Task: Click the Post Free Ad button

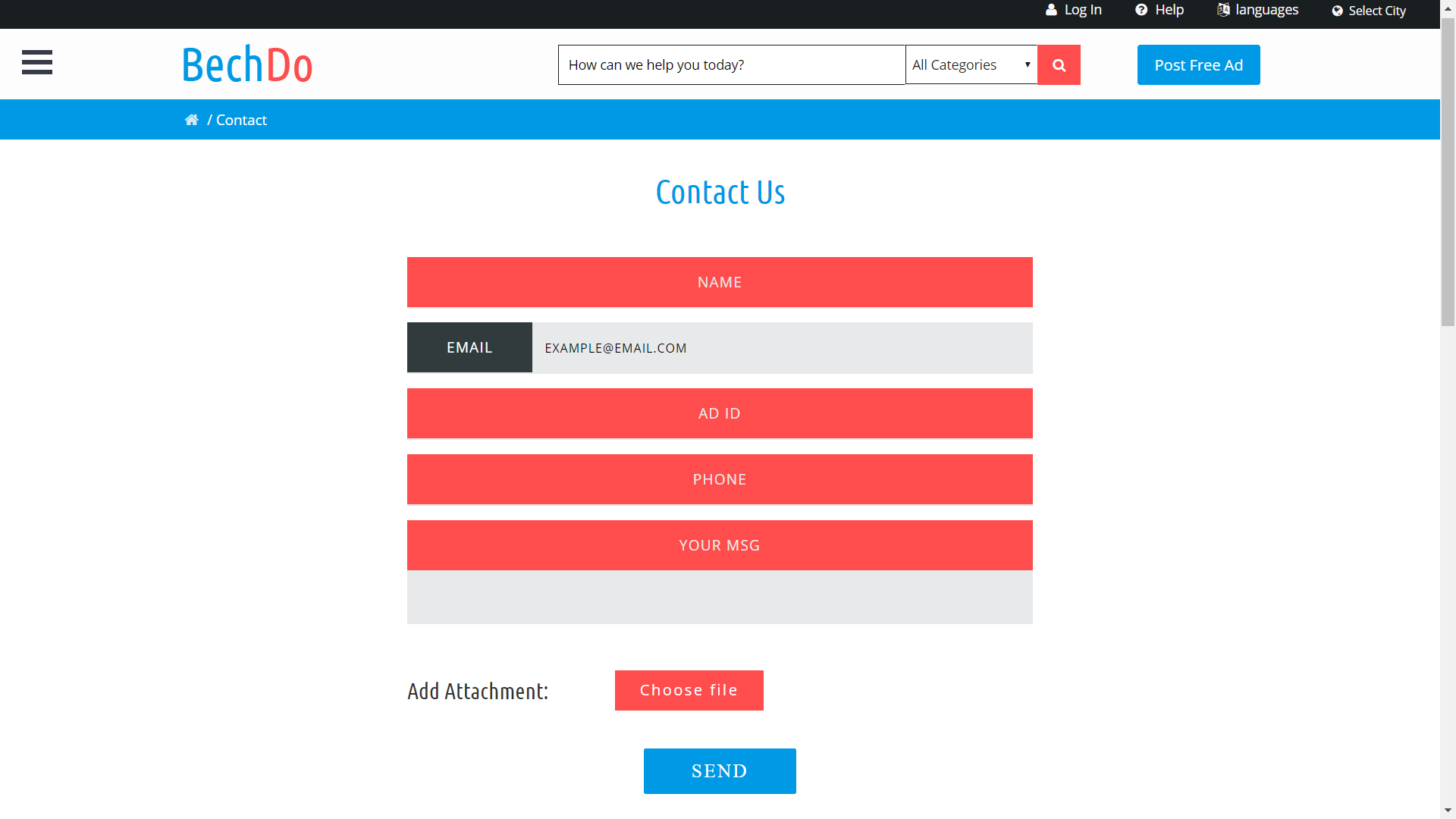Action: [1198, 65]
